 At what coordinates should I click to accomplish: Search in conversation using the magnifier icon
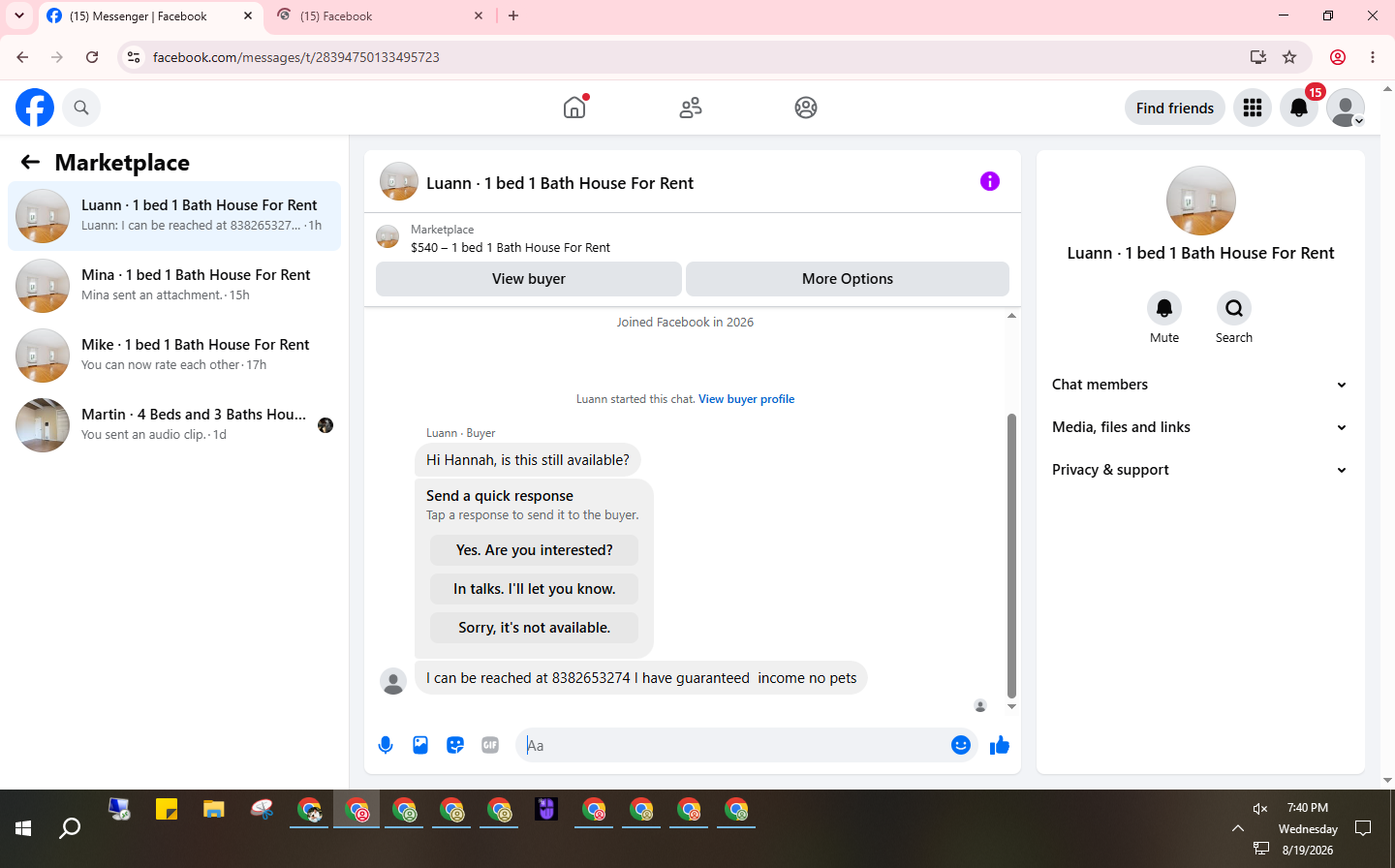1234,308
